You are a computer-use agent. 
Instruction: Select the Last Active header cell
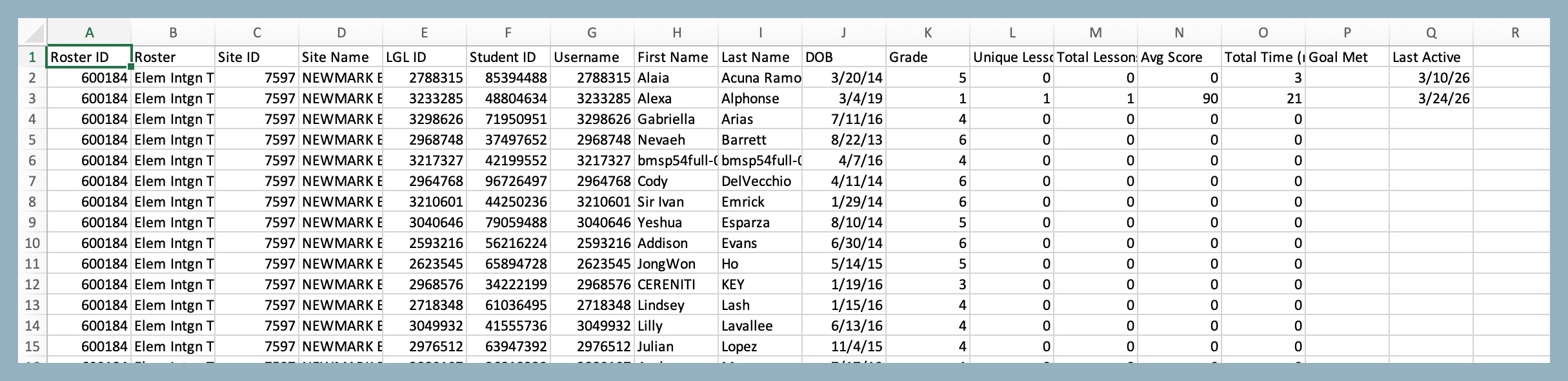(1431, 57)
